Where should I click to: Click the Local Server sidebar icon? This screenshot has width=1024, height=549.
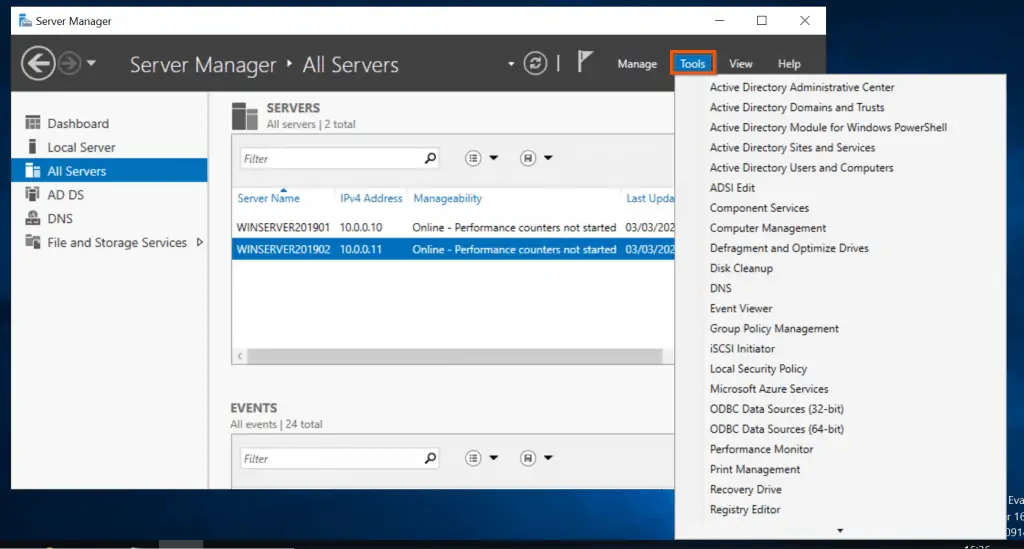(x=32, y=147)
